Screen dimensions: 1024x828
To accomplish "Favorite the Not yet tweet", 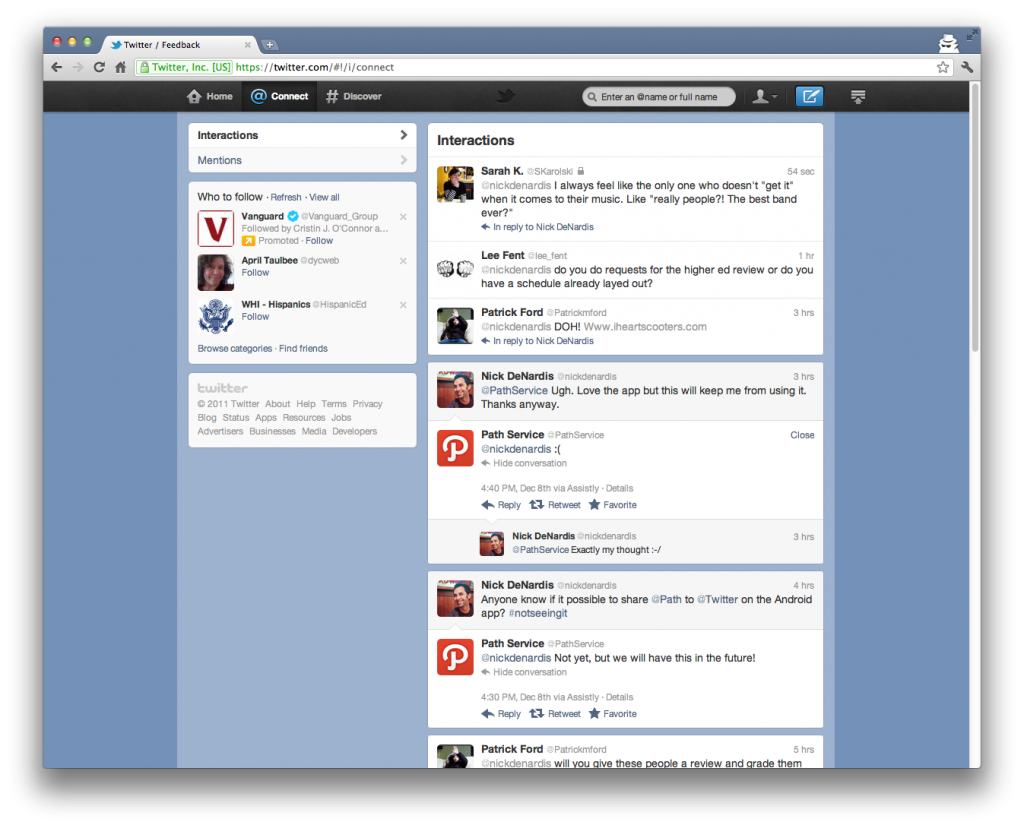I will (x=613, y=714).
